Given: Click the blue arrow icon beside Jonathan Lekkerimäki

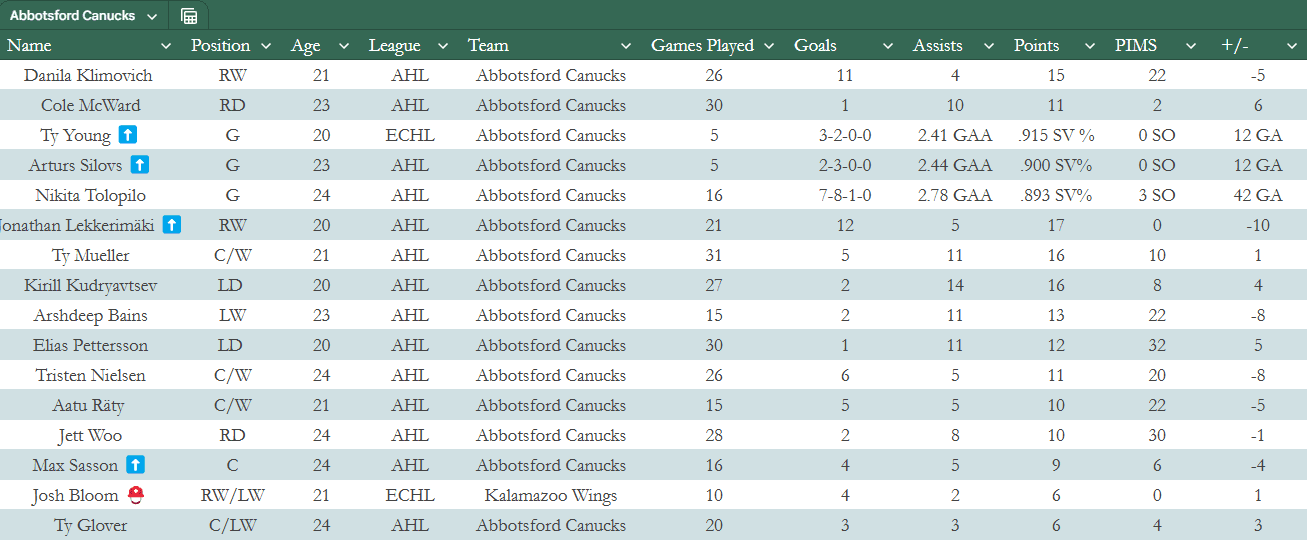Looking at the screenshot, I should (x=172, y=225).
